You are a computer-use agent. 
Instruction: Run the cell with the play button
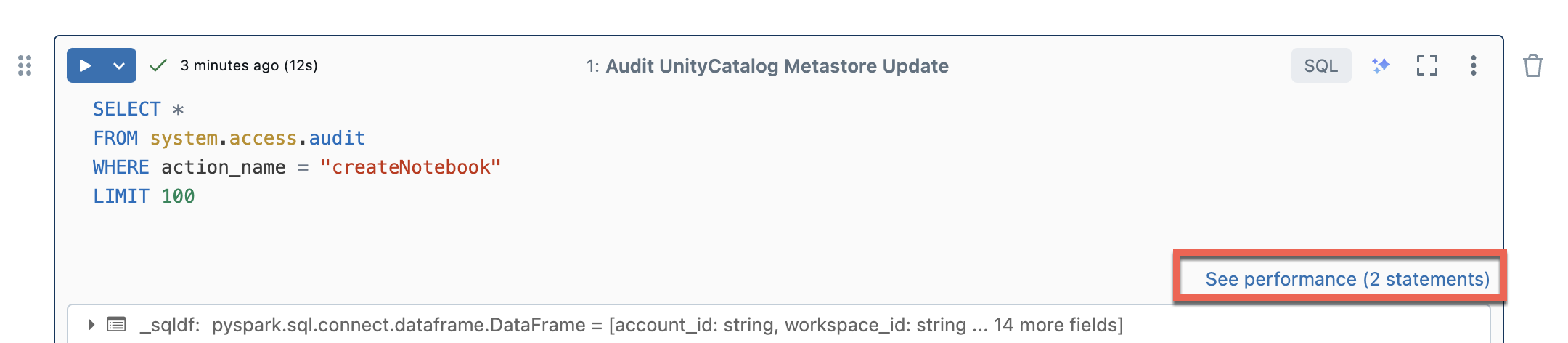pyautogui.click(x=85, y=65)
